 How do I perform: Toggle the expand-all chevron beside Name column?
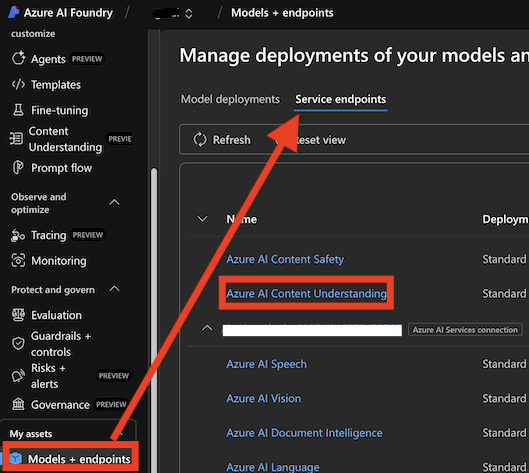202,219
